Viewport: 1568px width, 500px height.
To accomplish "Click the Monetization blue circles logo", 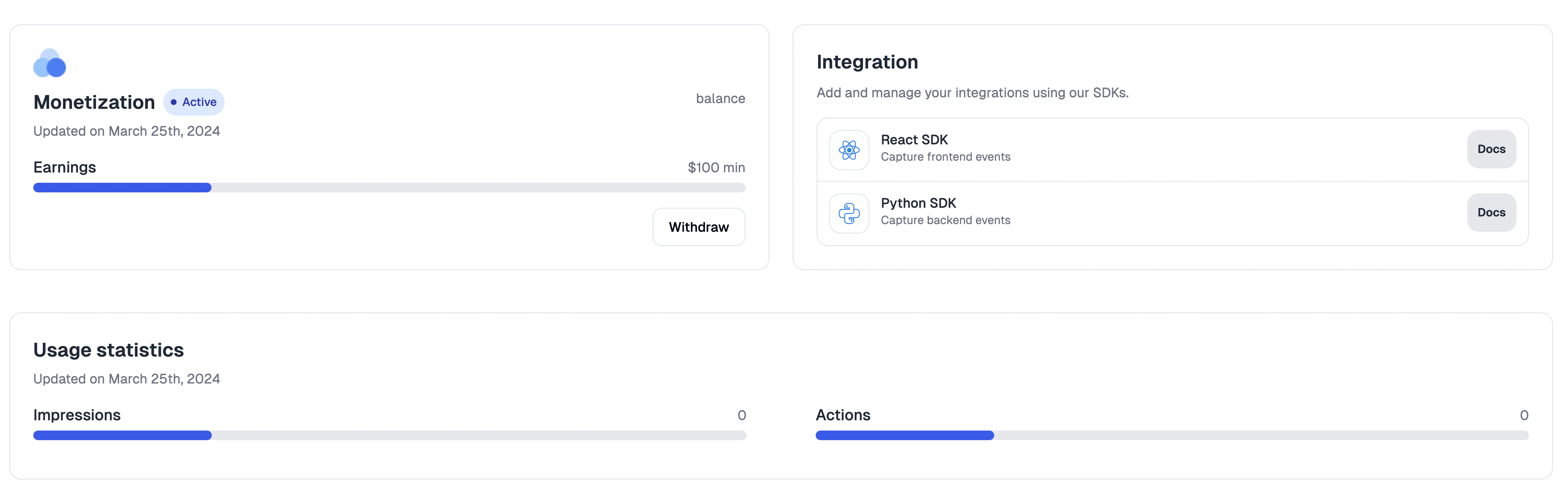I will click(49, 63).
